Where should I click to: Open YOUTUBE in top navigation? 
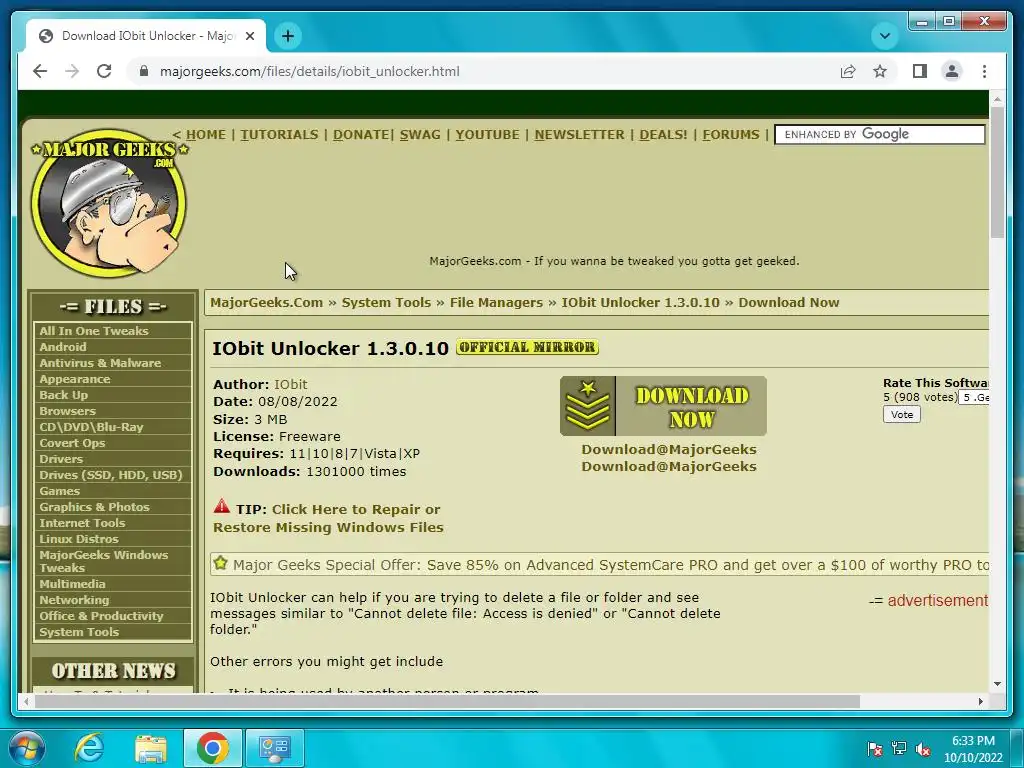[x=487, y=135]
